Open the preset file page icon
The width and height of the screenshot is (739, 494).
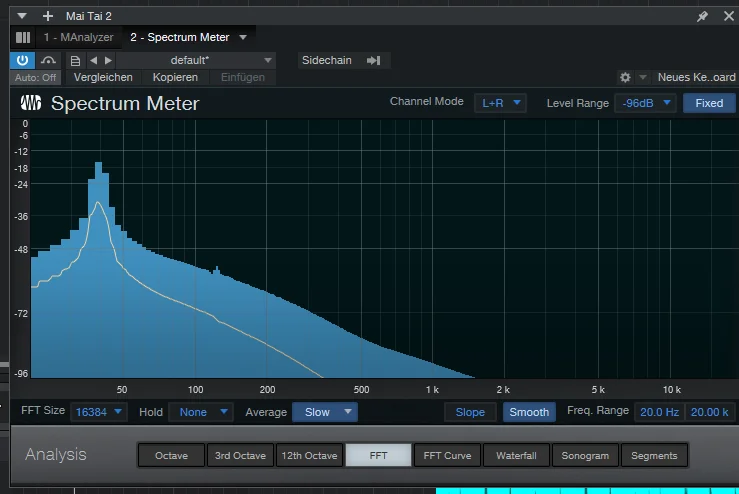tap(75, 61)
